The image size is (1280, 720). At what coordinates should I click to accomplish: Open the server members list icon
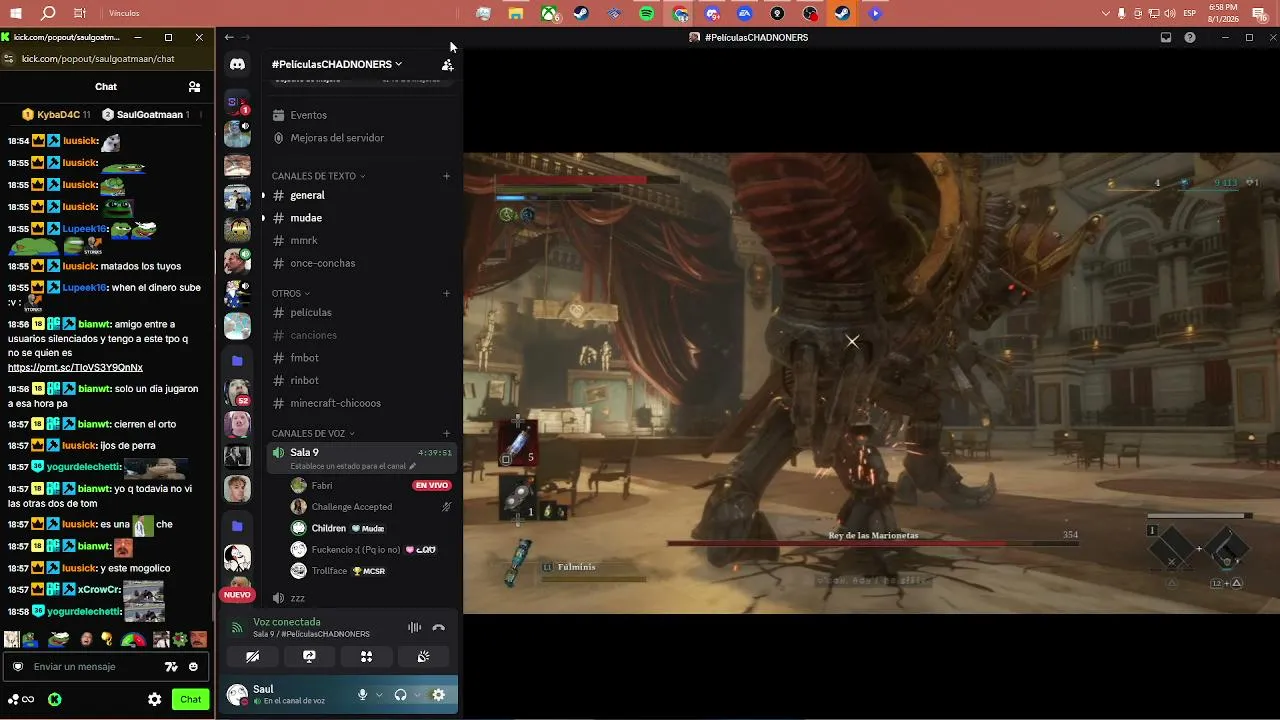[x=447, y=65]
